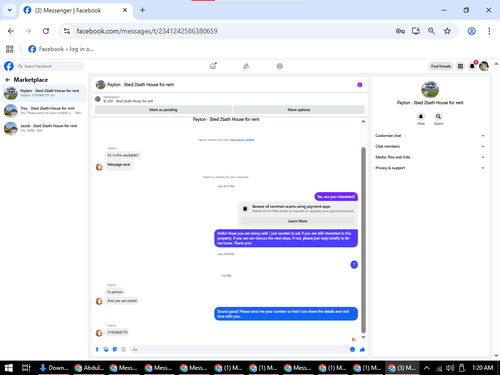Go back in Chrome navigation
Image resolution: width=500 pixels, height=375 pixels.
point(11,31)
